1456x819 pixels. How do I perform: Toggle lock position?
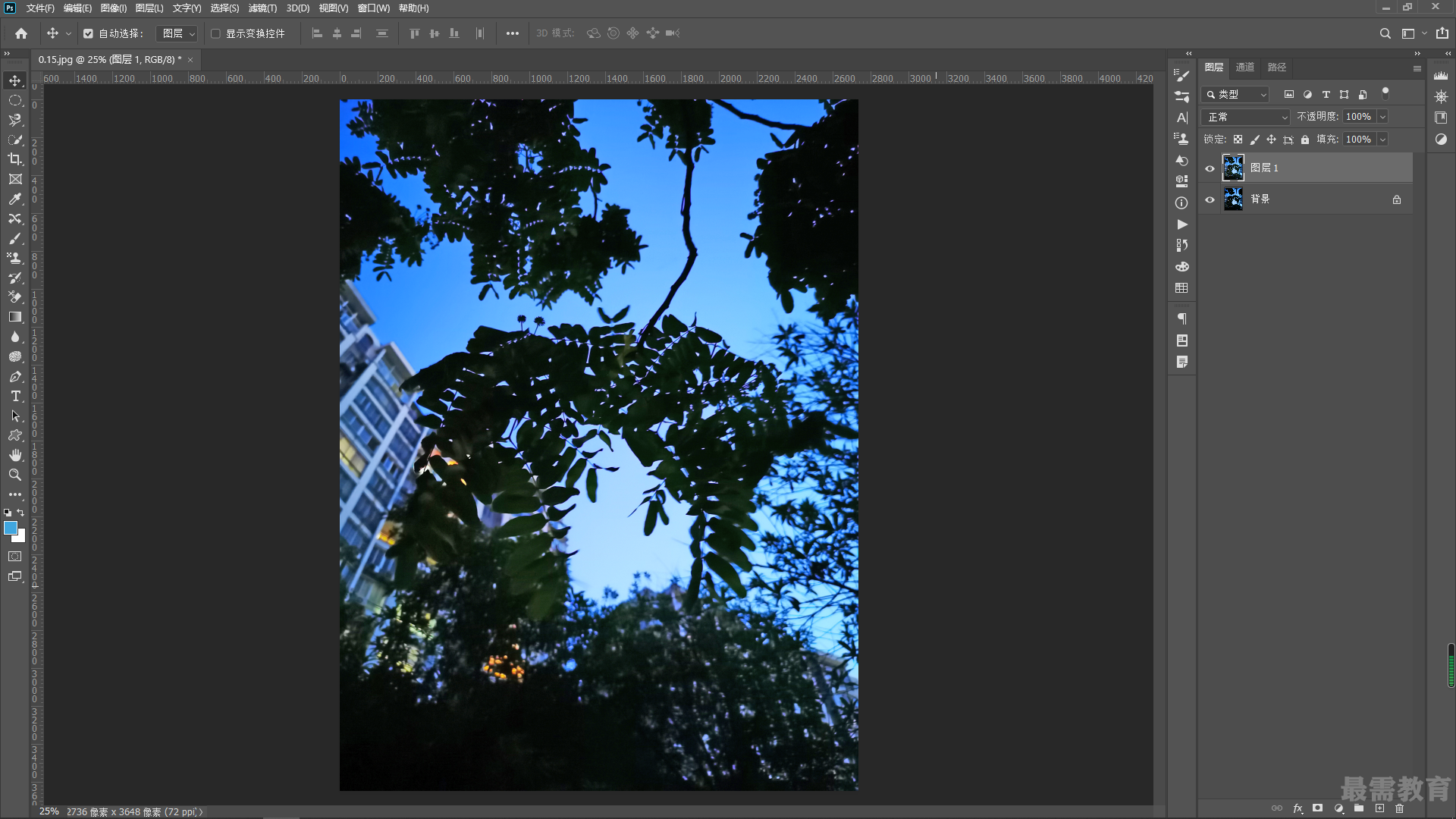(x=1271, y=140)
